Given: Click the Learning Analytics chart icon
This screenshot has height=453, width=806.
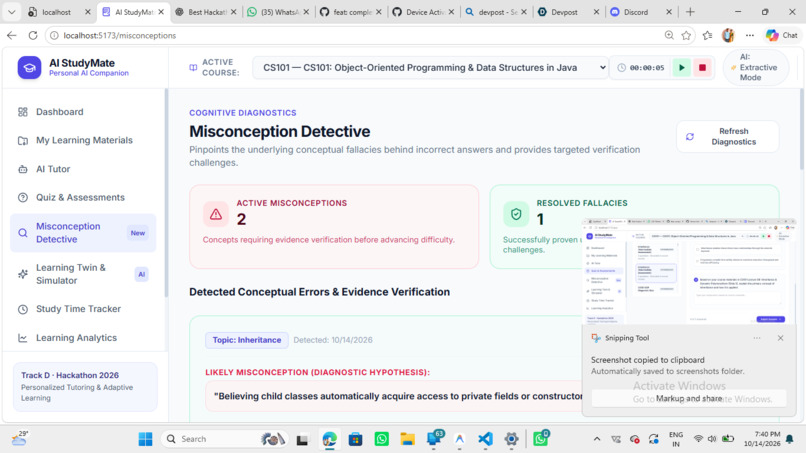Looking at the screenshot, I should [x=23, y=338].
